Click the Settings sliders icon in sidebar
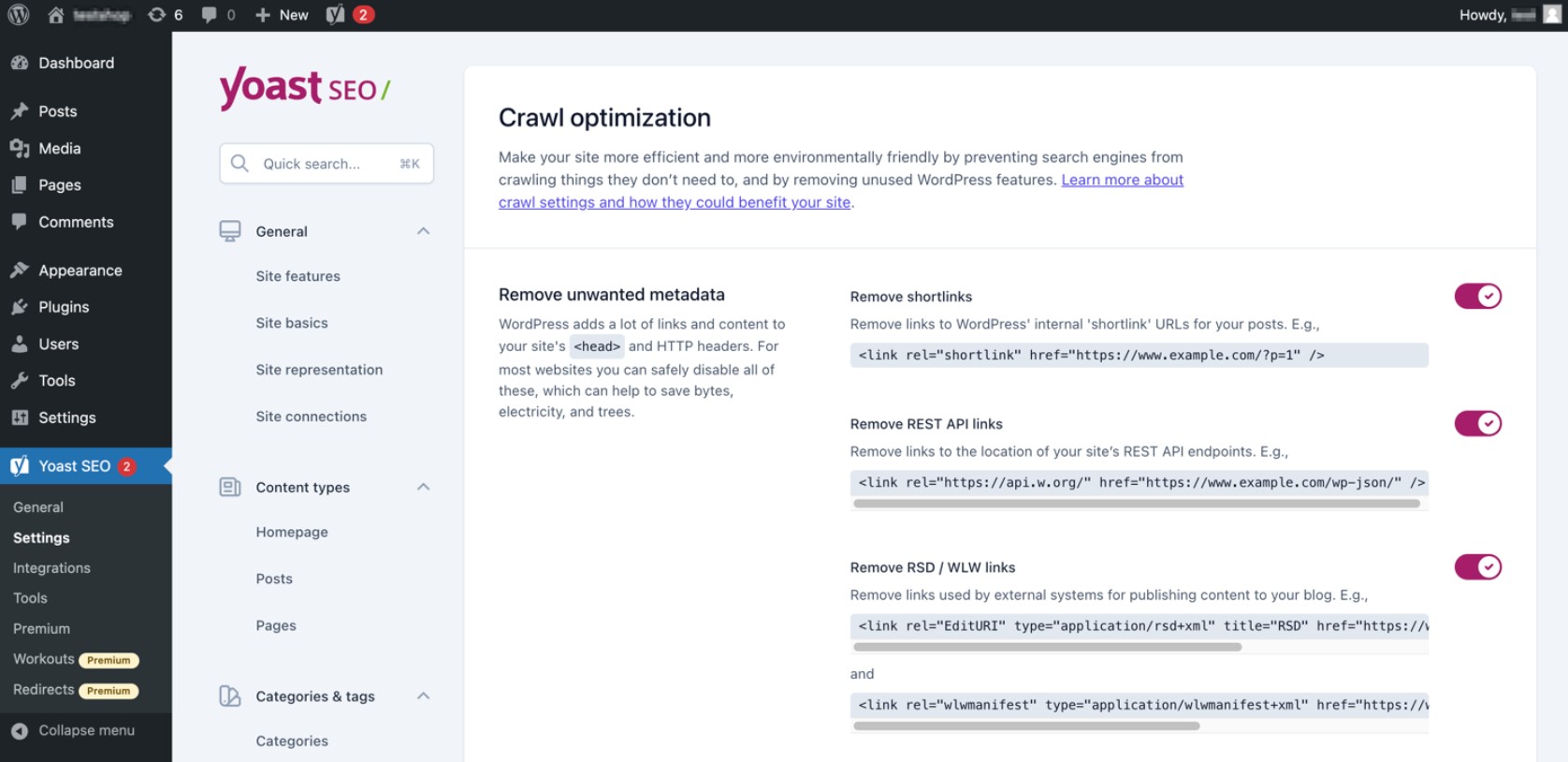 coord(20,418)
